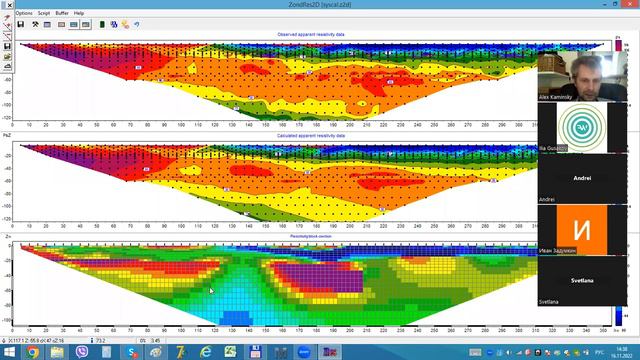Click the blue undo arrow icon
The width and height of the screenshot is (640, 360).
point(136,24)
